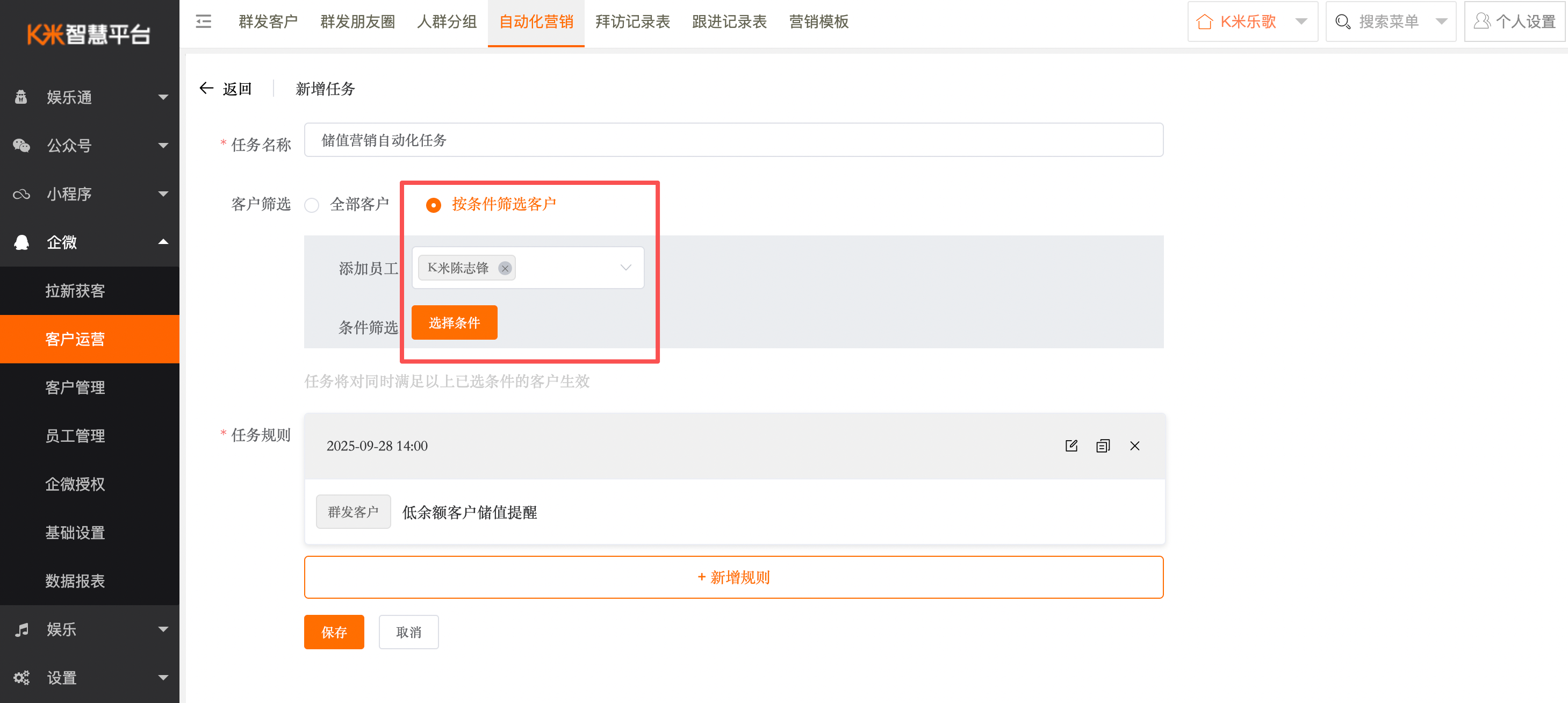Click the back arrow icon next to 返回
Screen dimensions: 1568x703
pos(206,88)
